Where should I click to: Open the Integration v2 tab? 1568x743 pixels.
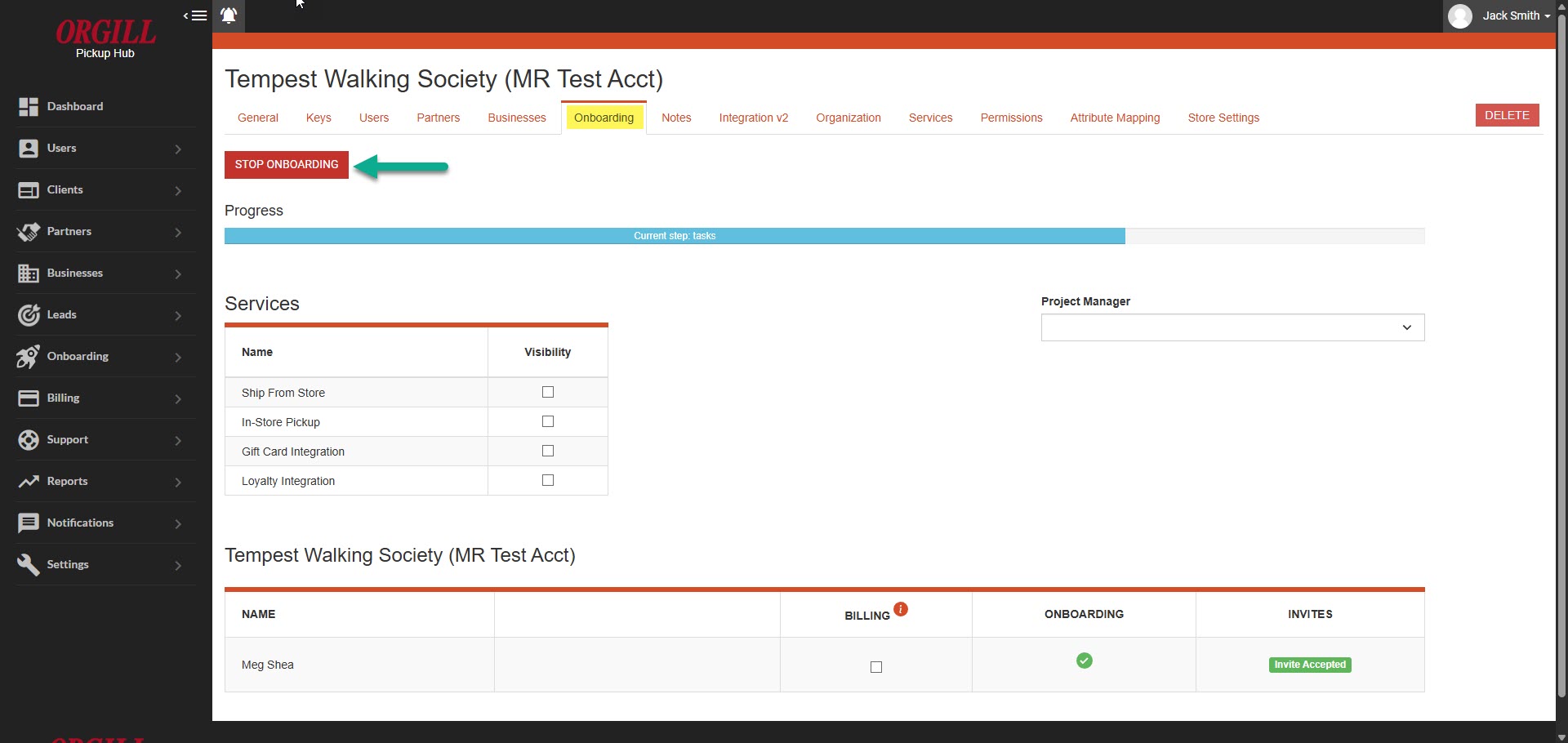(x=754, y=118)
